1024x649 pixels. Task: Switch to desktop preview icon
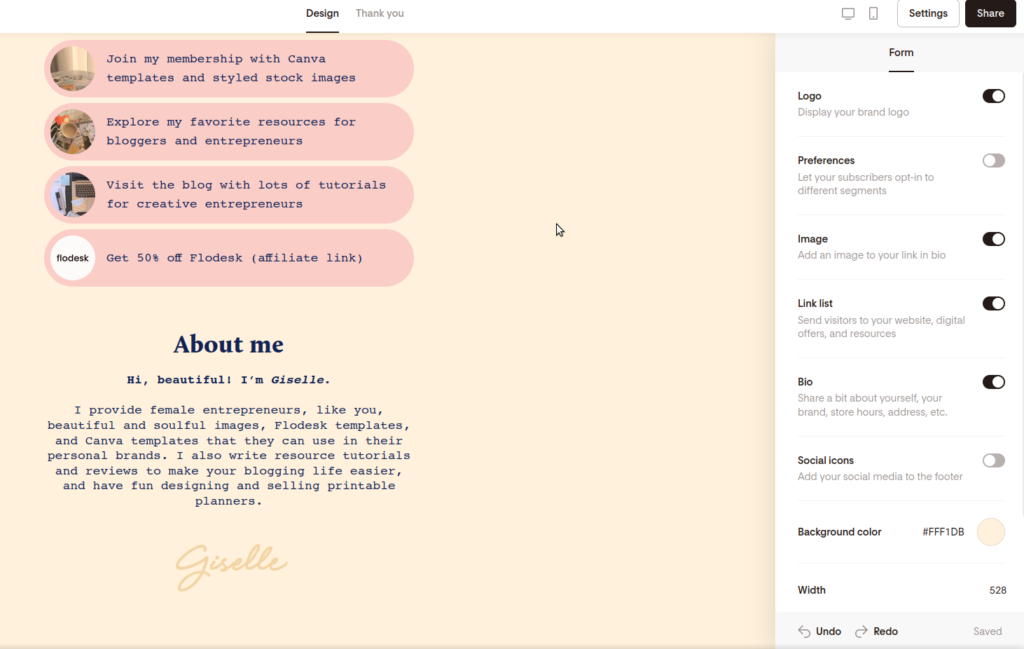pos(848,14)
